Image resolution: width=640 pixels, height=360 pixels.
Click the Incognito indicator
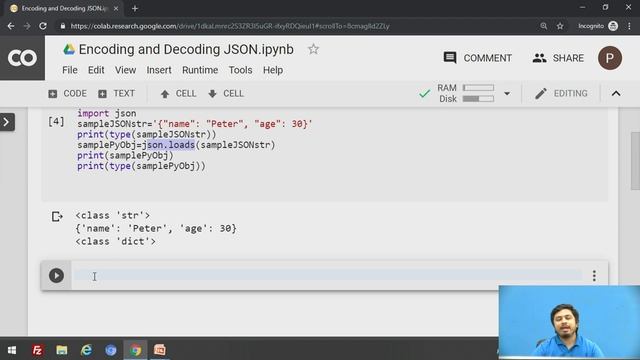[598, 26]
